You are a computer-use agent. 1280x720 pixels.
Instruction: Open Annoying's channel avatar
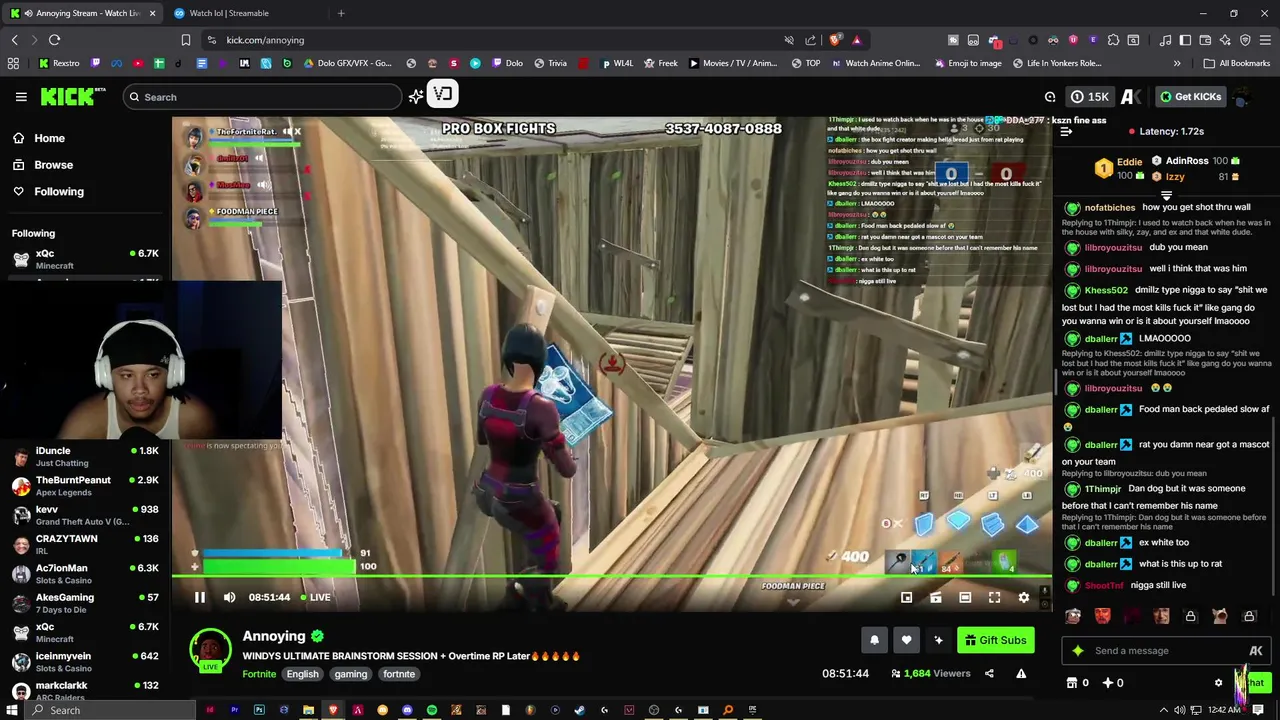click(x=211, y=649)
